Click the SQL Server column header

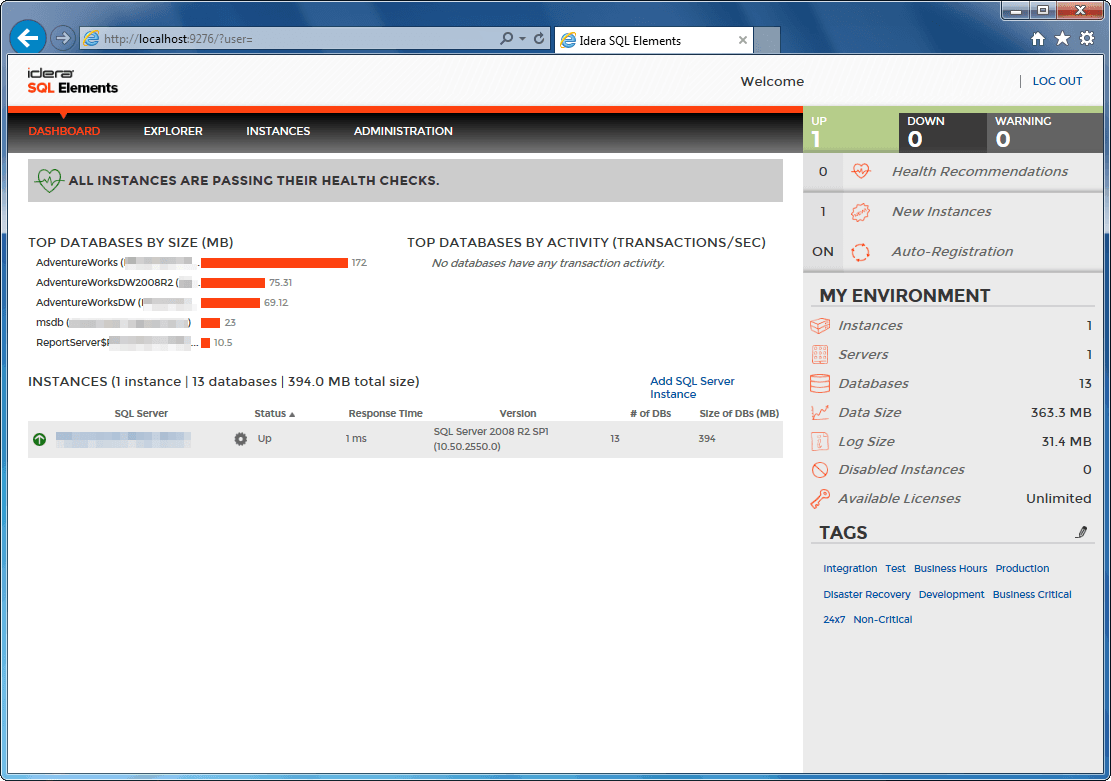141,413
